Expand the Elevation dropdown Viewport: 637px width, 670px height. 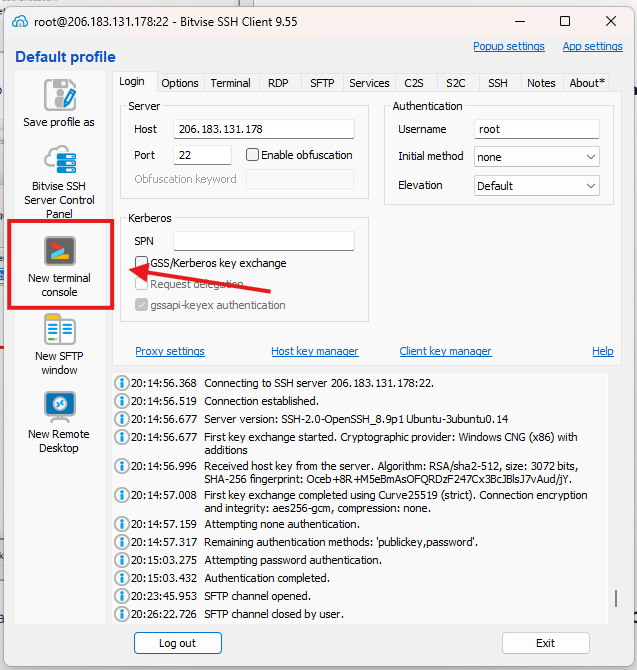(537, 186)
